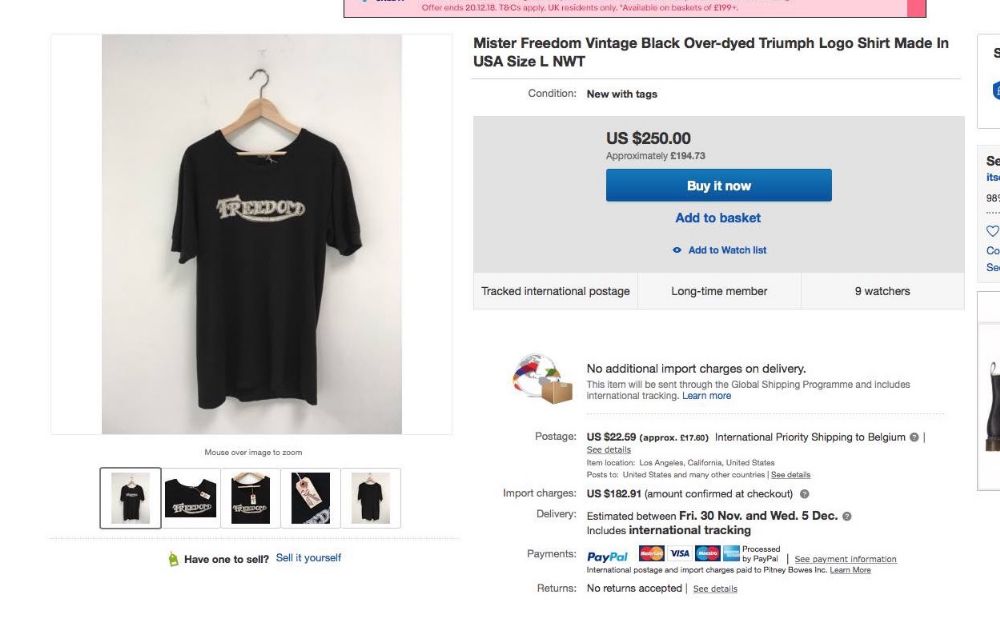Click the eye icon beside Add to Watch list
The height and width of the screenshot is (618, 1000).
[677, 250]
